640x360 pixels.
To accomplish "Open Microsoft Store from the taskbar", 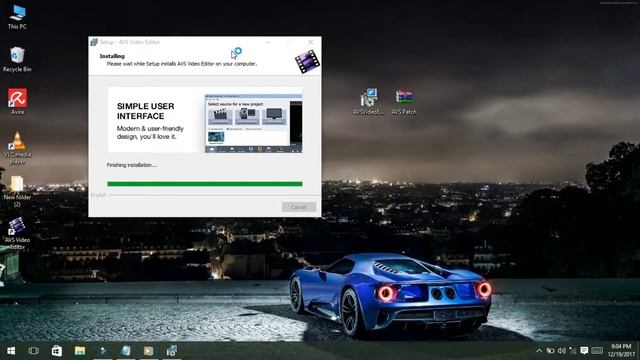I will [x=57, y=351].
